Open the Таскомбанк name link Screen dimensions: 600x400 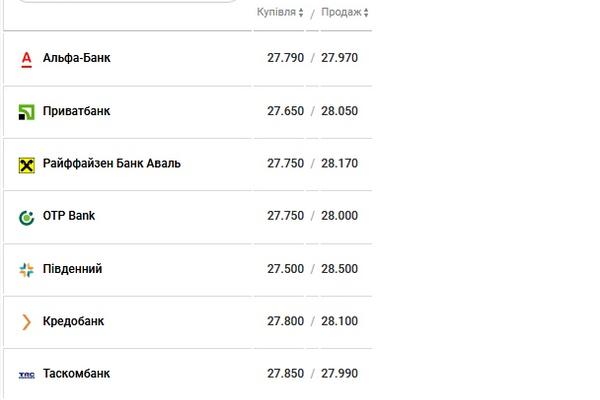[x=76, y=374]
